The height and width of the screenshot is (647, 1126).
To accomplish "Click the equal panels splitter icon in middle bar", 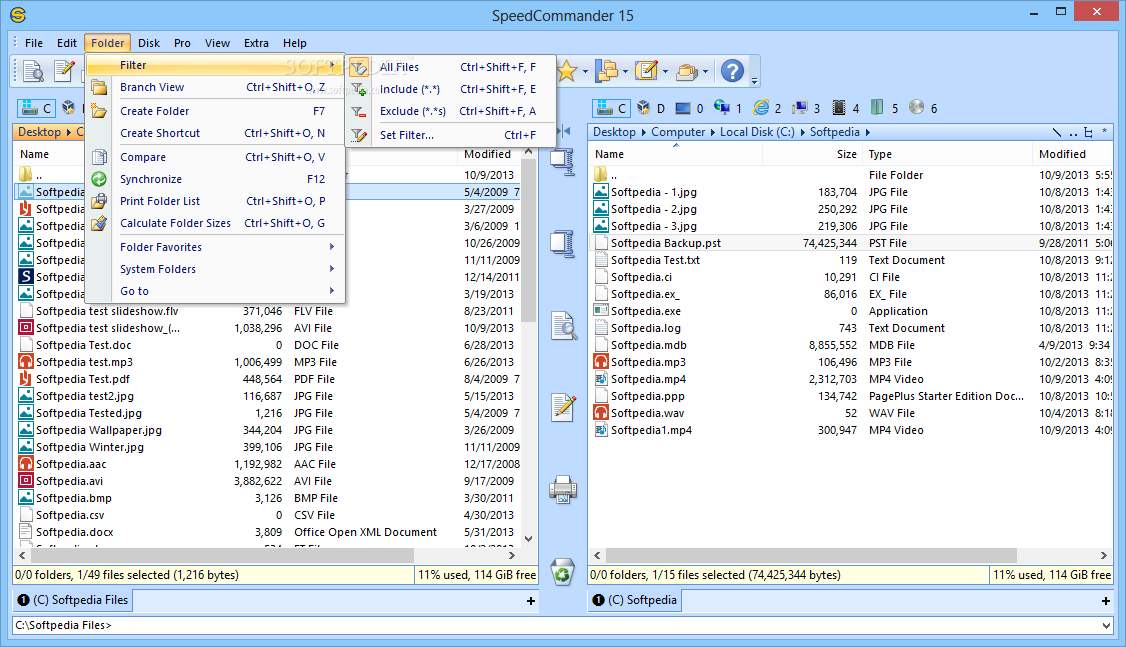I will point(564,131).
